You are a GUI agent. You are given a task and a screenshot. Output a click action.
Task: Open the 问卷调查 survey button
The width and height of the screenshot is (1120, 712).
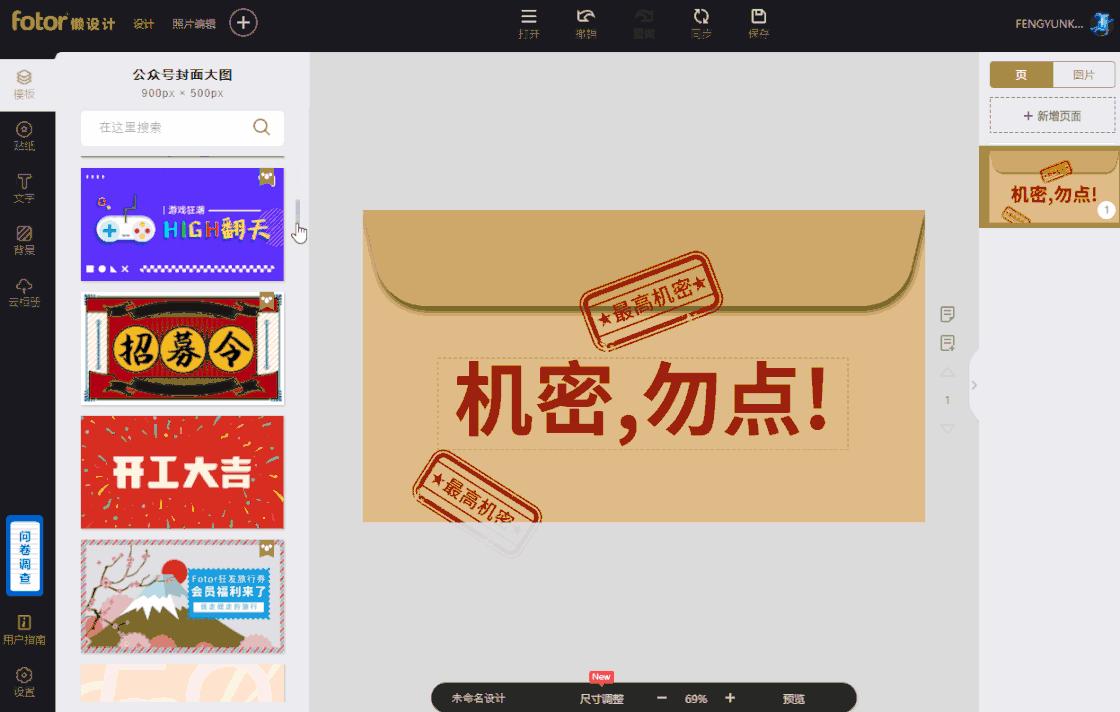click(x=24, y=556)
